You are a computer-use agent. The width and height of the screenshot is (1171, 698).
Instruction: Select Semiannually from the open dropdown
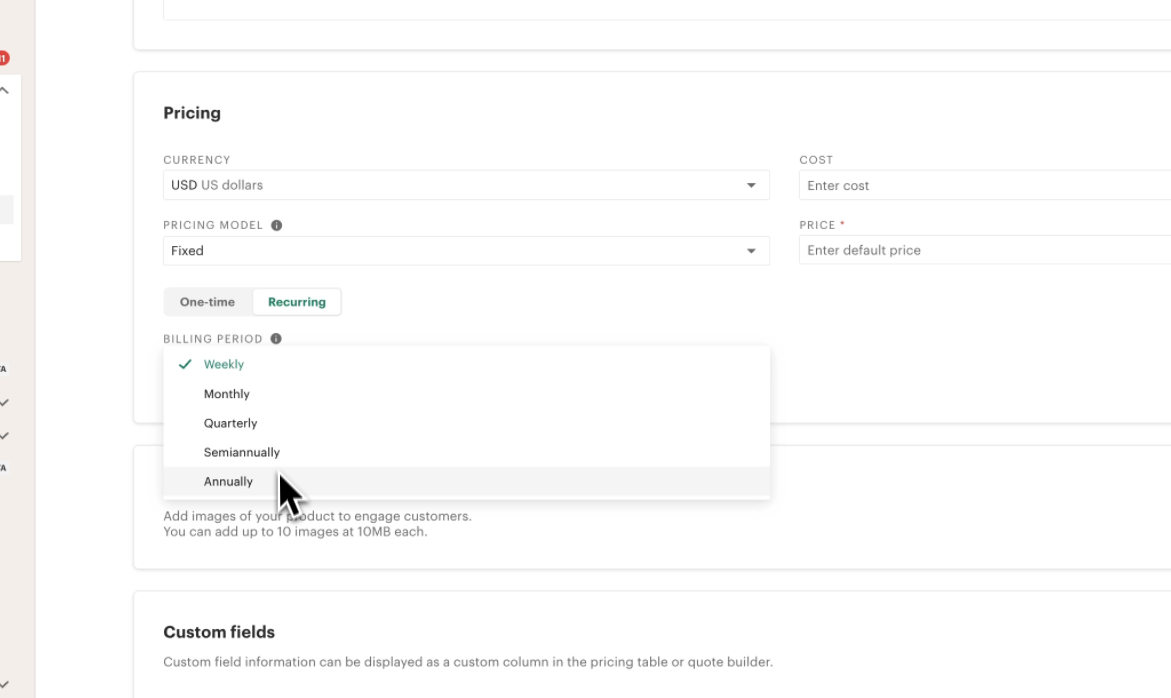pyautogui.click(x=241, y=452)
